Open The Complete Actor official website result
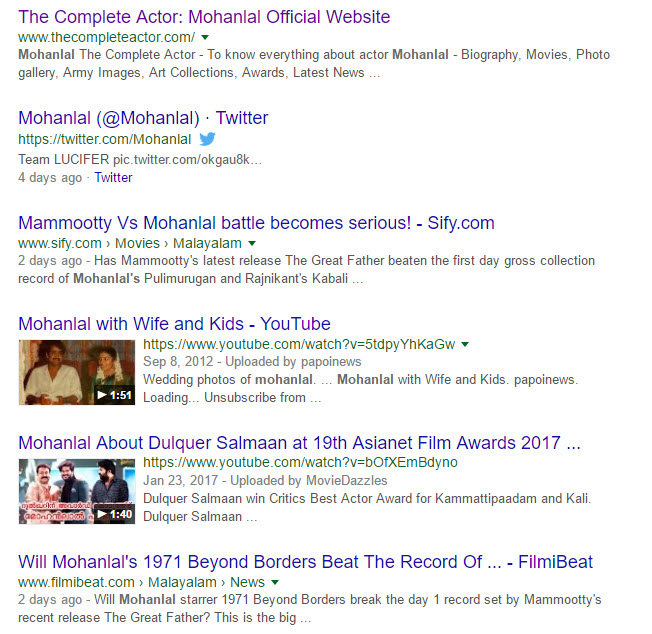 pos(204,16)
